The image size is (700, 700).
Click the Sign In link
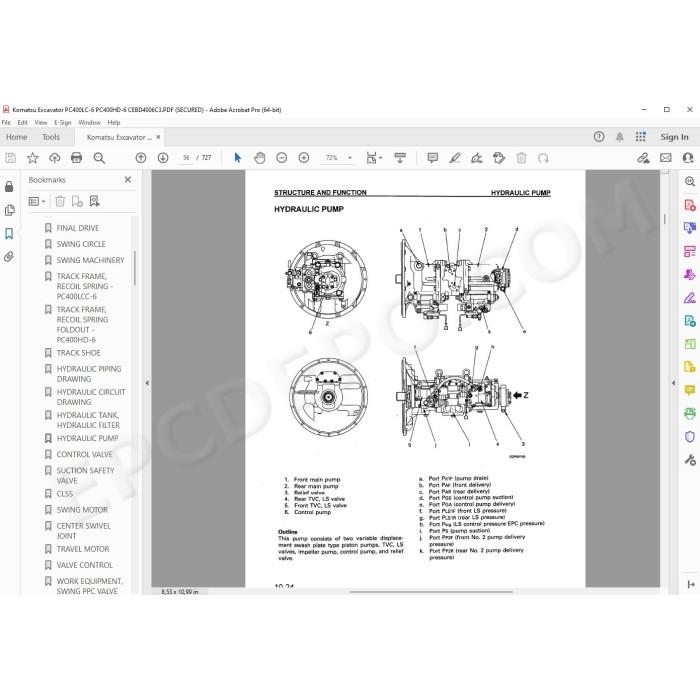point(674,137)
